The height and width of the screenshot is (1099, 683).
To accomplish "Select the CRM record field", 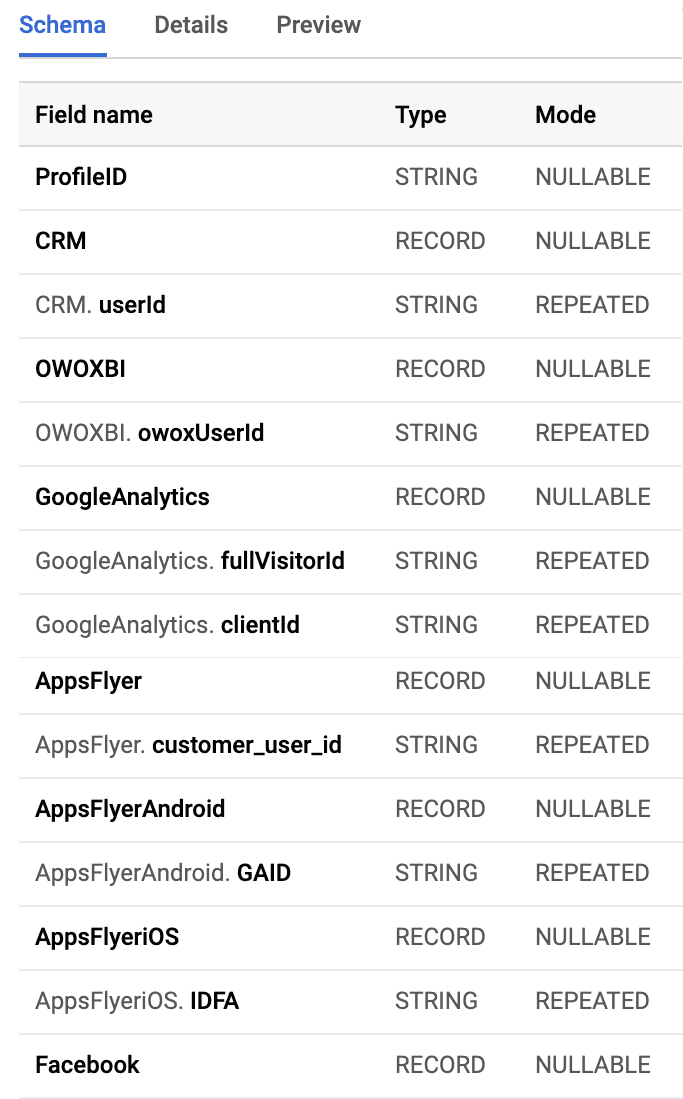I will 61,241.
